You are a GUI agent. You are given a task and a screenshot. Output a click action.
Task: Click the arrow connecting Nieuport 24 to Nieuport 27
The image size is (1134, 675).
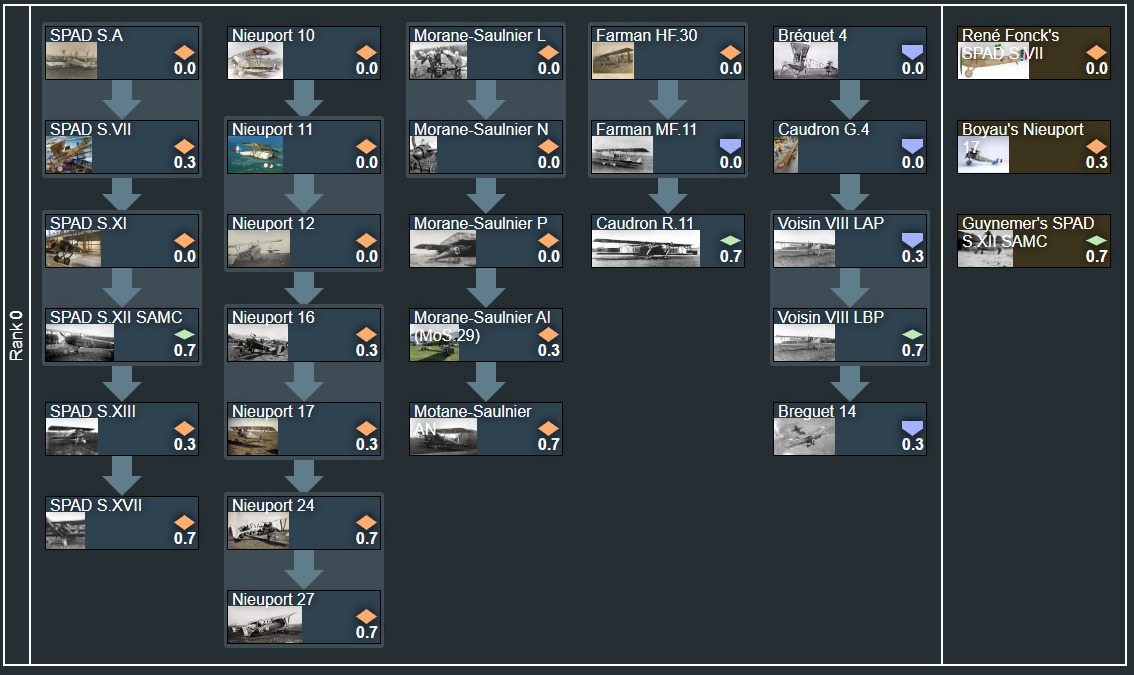[304, 570]
